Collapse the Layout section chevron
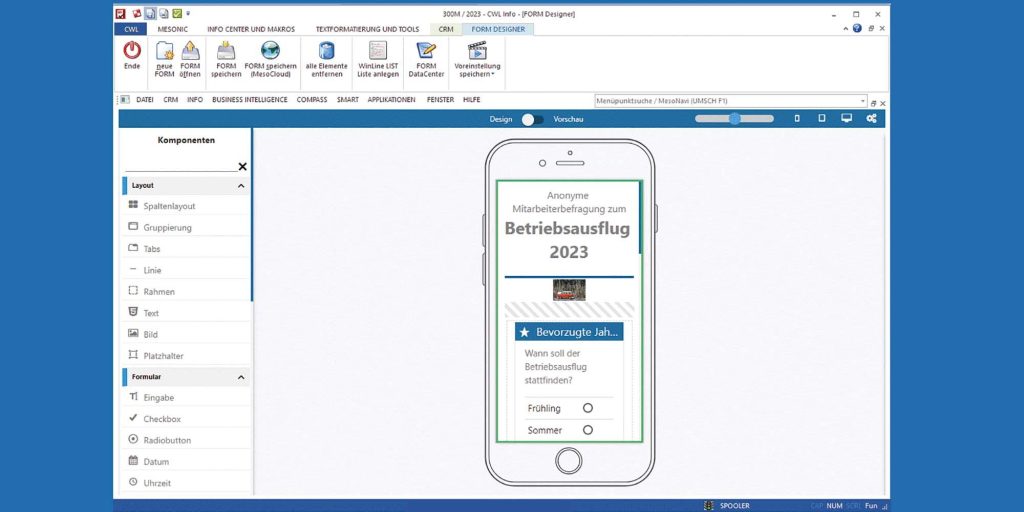This screenshot has width=1024, height=512. (241, 186)
